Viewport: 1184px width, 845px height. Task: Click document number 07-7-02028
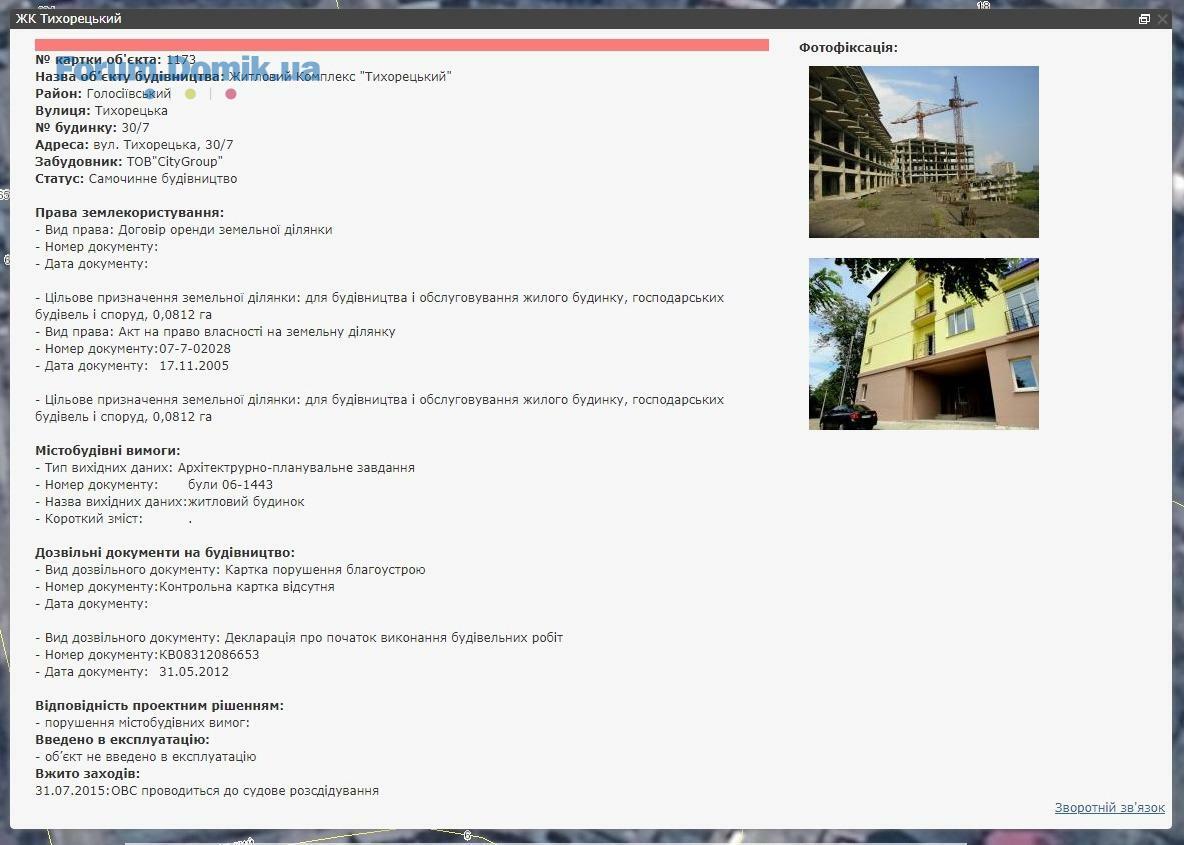tap(195, 349)
